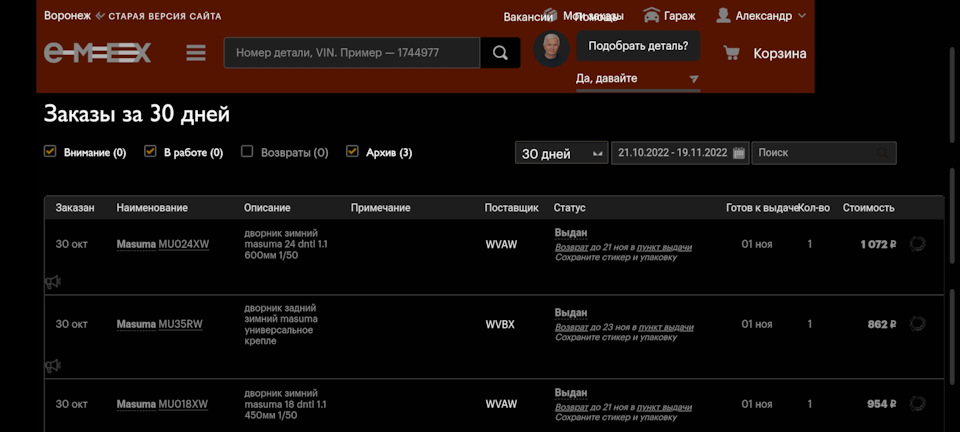Enable the Возвраты (0) checkbox
The width and height of the screenshot is (960, 432).
coord(247,151)
